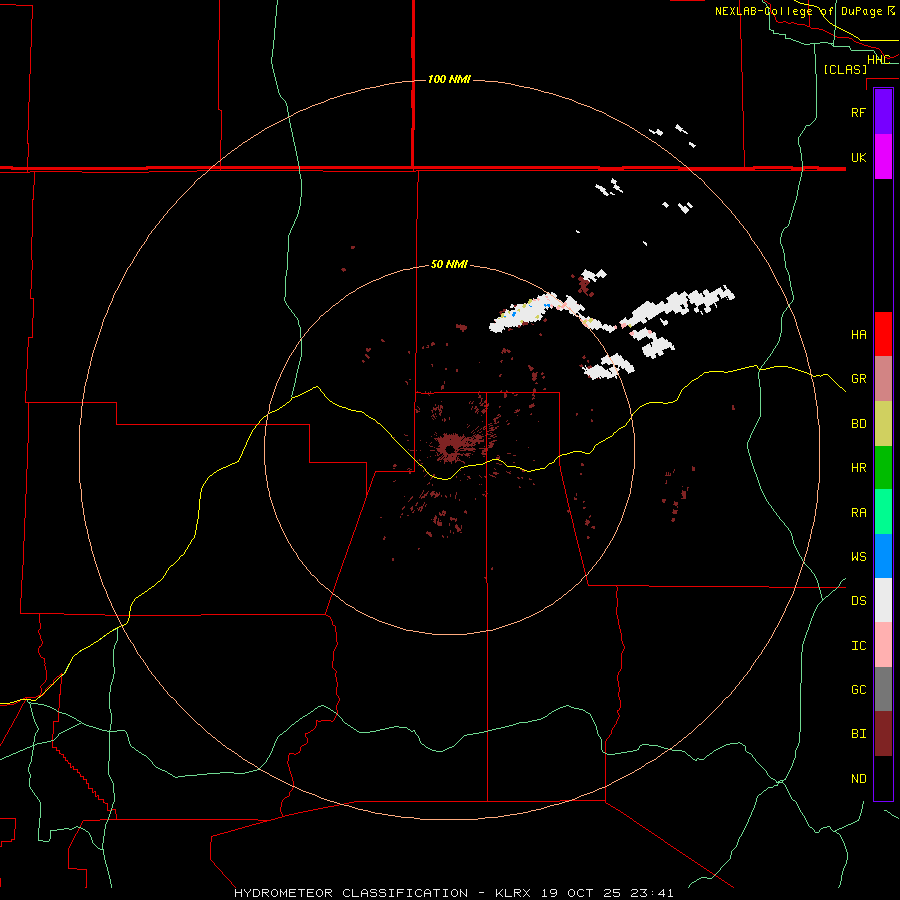Click the 100 NMI range ring label
Image resolution: width=900 pixels, height=900 pixels.
[x=449, y=79]
